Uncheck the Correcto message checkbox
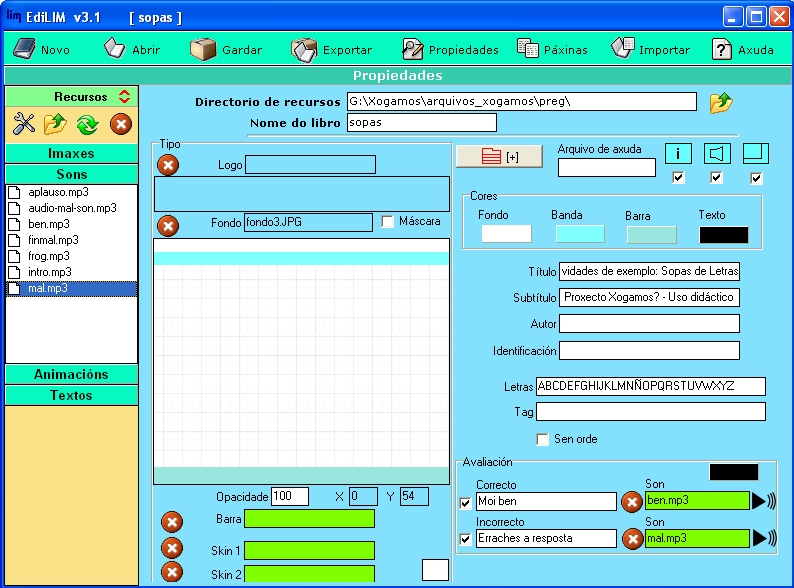Screen dimensions: 794x588 [x=465, y=503]
